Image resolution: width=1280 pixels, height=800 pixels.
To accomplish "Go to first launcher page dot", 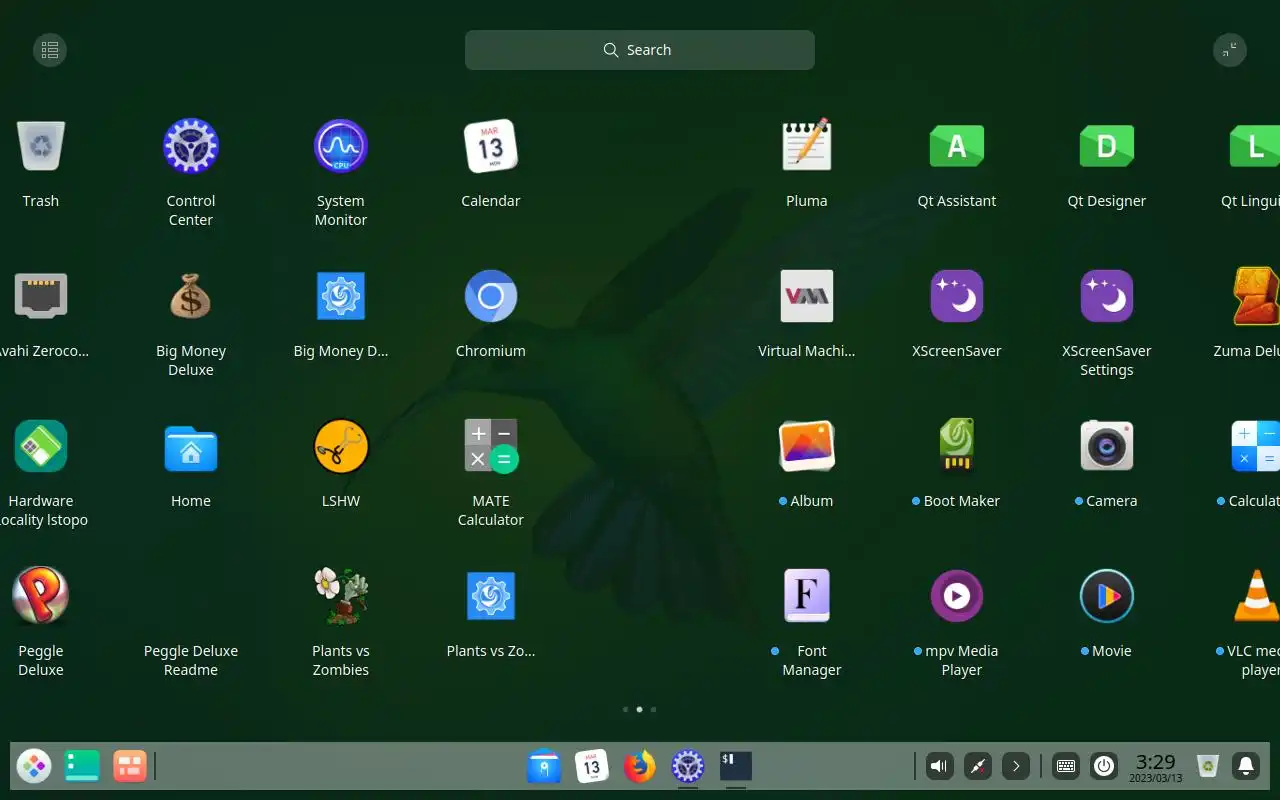I will tap(625, 710).
